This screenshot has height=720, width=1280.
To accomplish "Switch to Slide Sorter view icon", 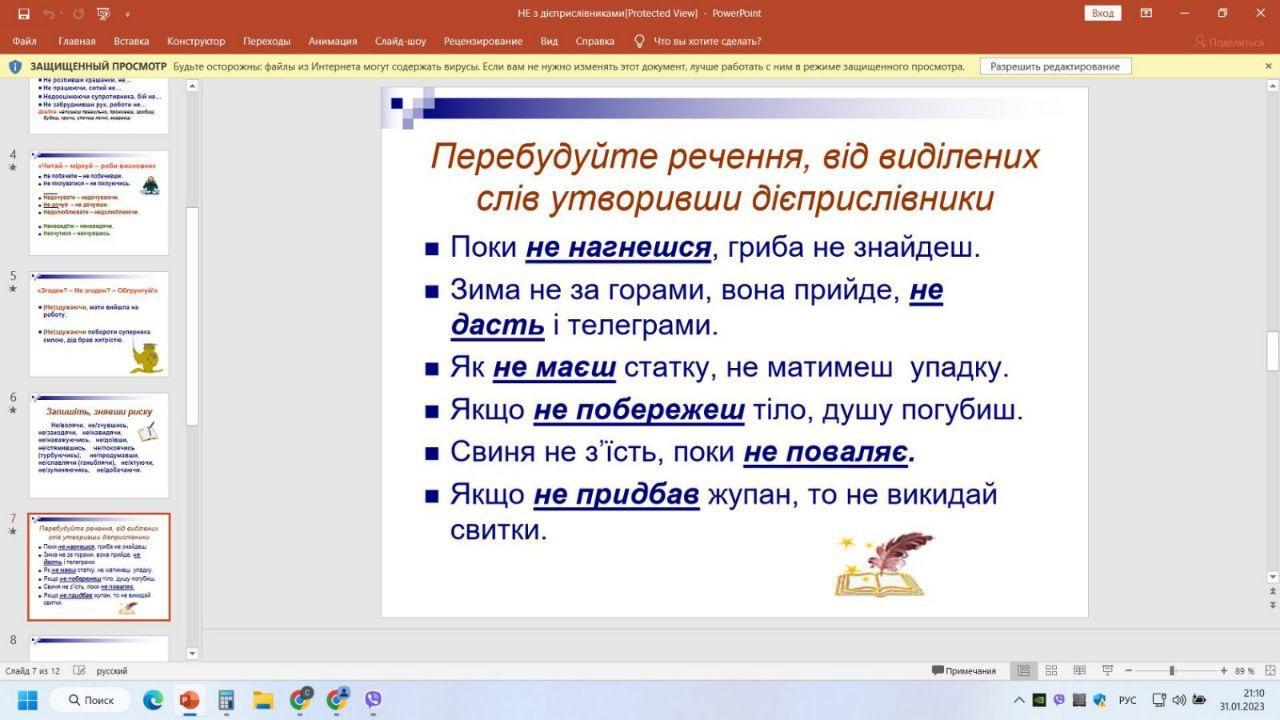I will tap(1051, 671).
